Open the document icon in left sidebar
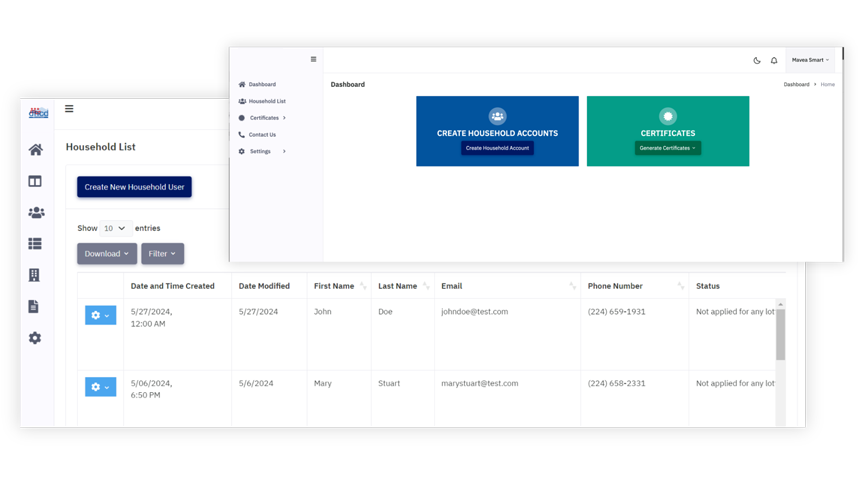 click(x=35, y=307)
